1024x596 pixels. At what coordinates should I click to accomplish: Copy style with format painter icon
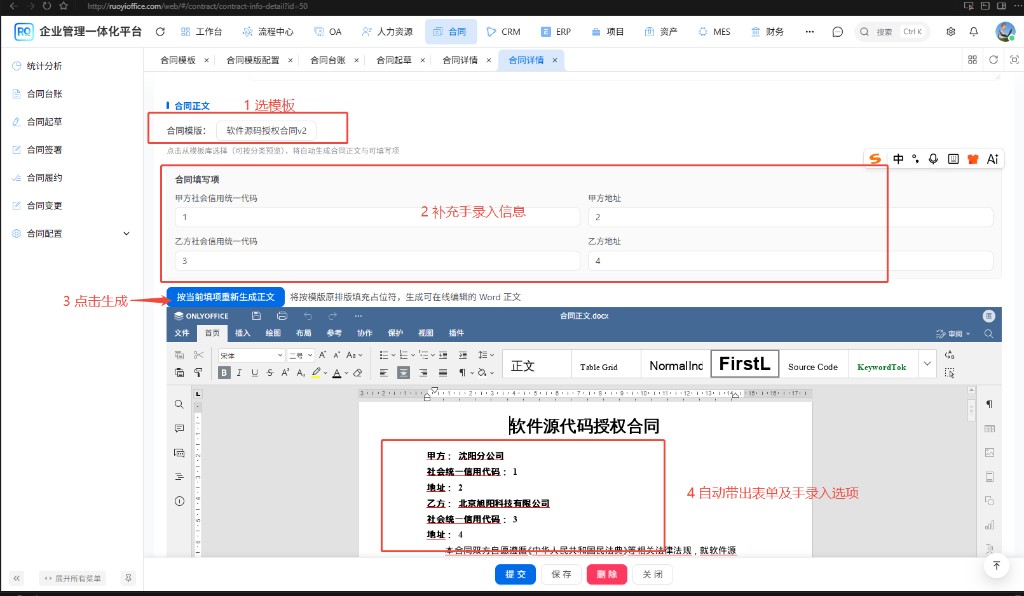tap(198, 372)
